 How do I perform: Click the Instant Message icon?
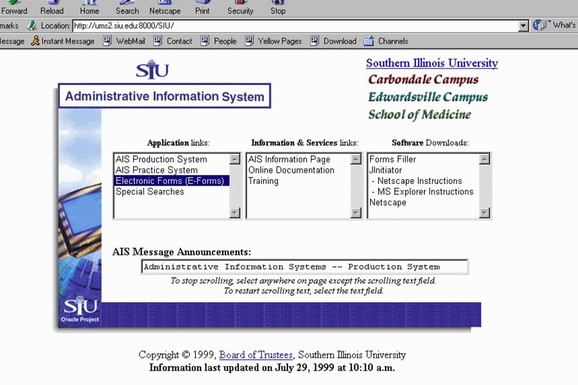click(35, 41)
